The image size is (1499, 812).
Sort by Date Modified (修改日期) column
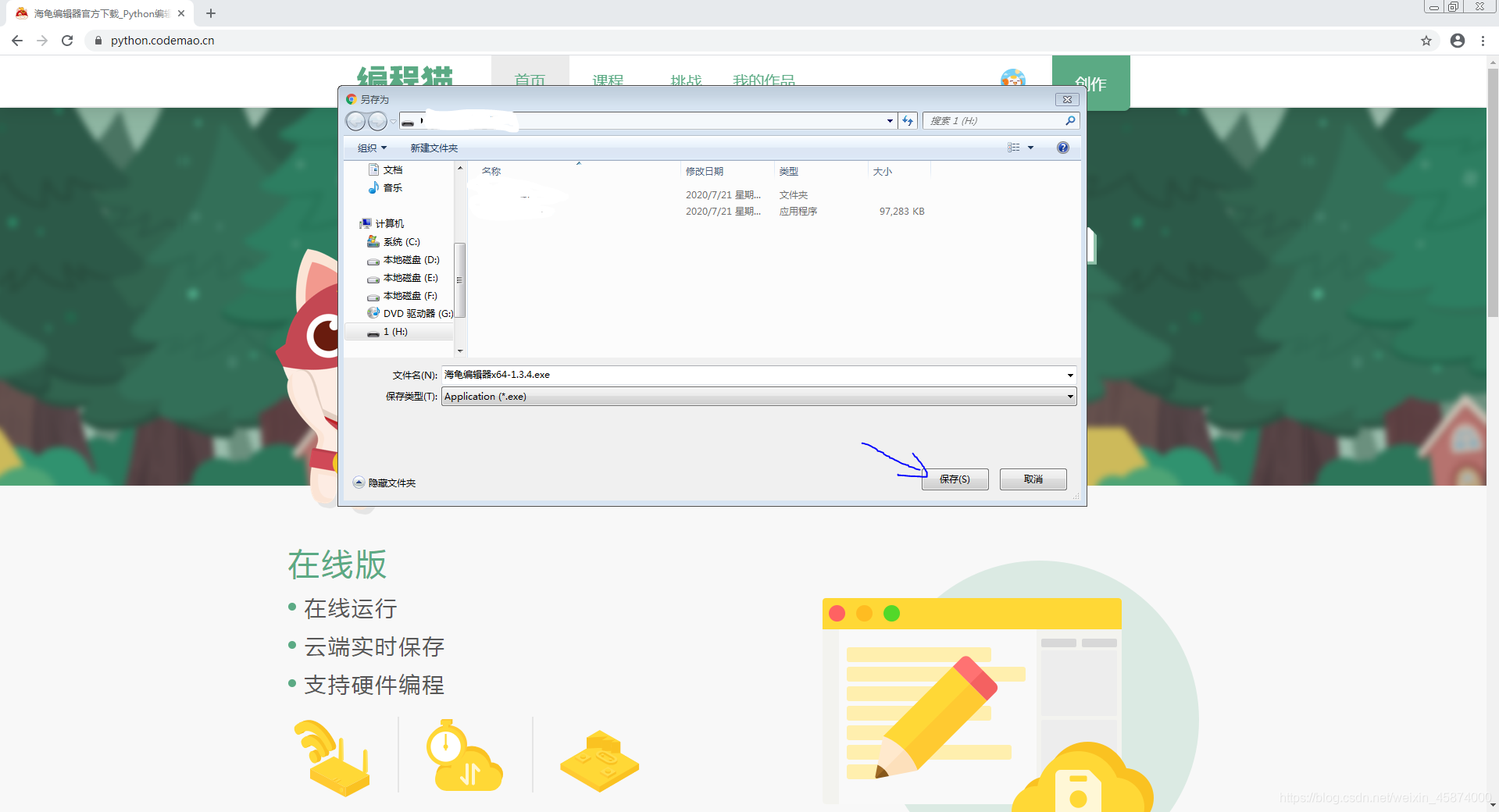pyautogui.click(x=727, y=171)
